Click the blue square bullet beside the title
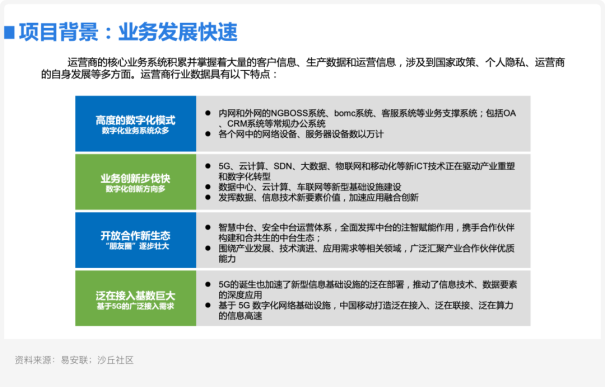The image size is (605, 387). pyautogui.click(x=9, y=32)
